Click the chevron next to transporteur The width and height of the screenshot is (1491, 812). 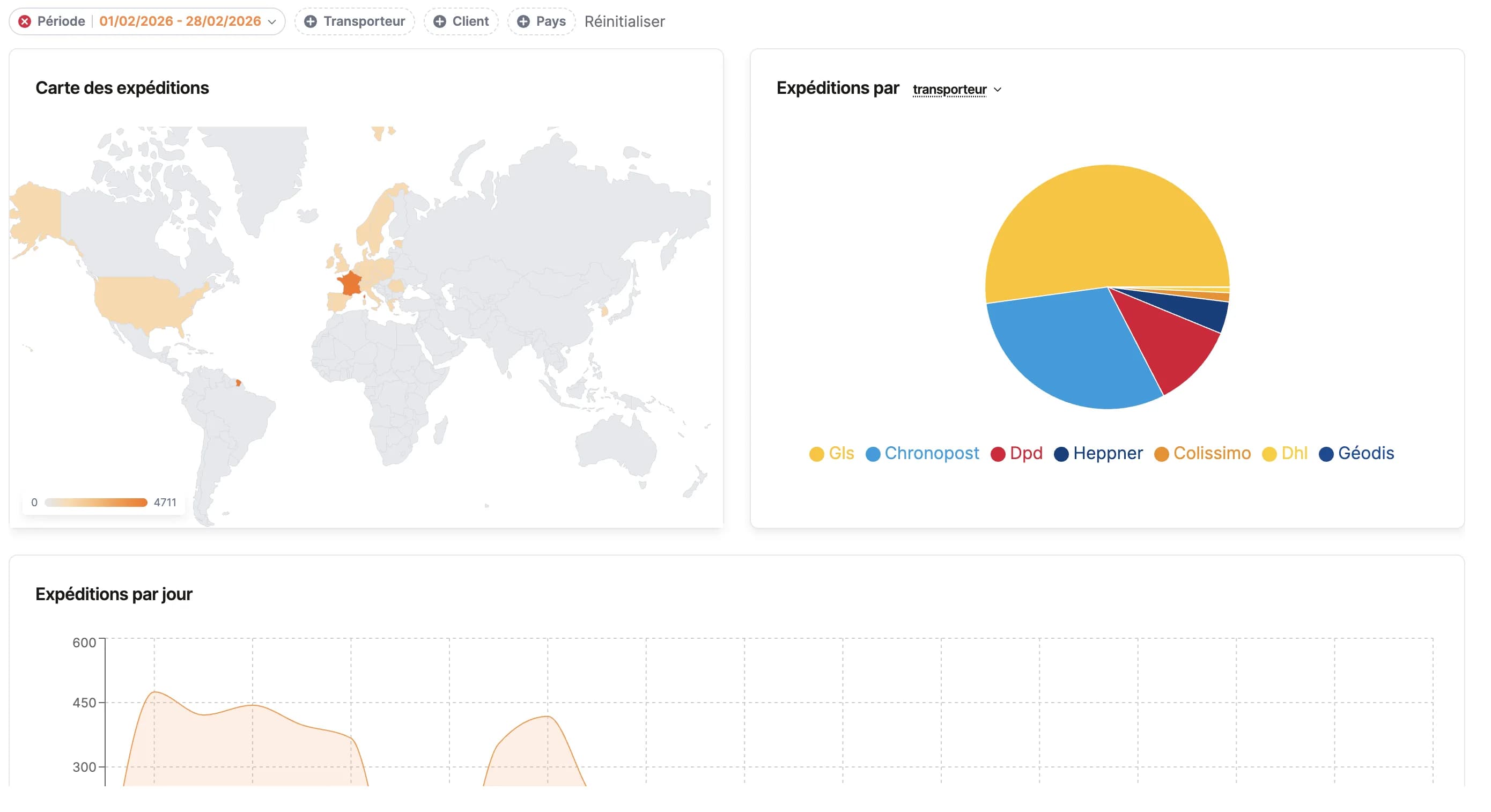997,90
